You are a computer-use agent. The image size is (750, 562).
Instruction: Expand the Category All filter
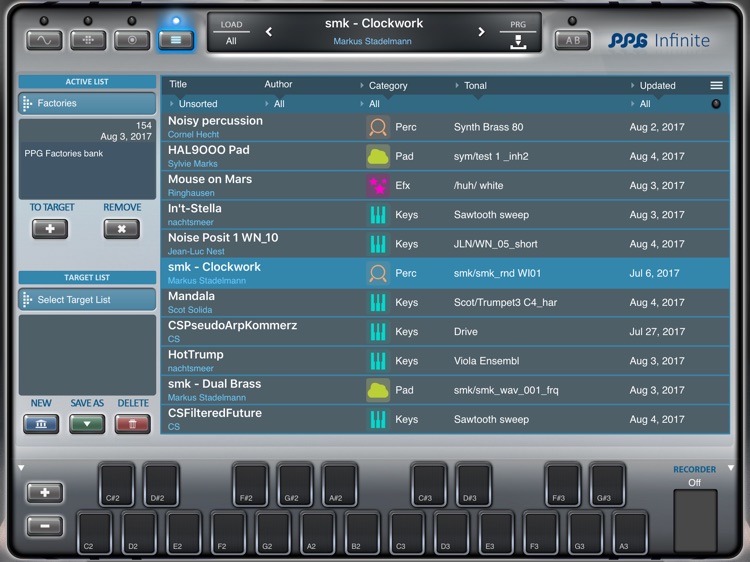[370, 104]
